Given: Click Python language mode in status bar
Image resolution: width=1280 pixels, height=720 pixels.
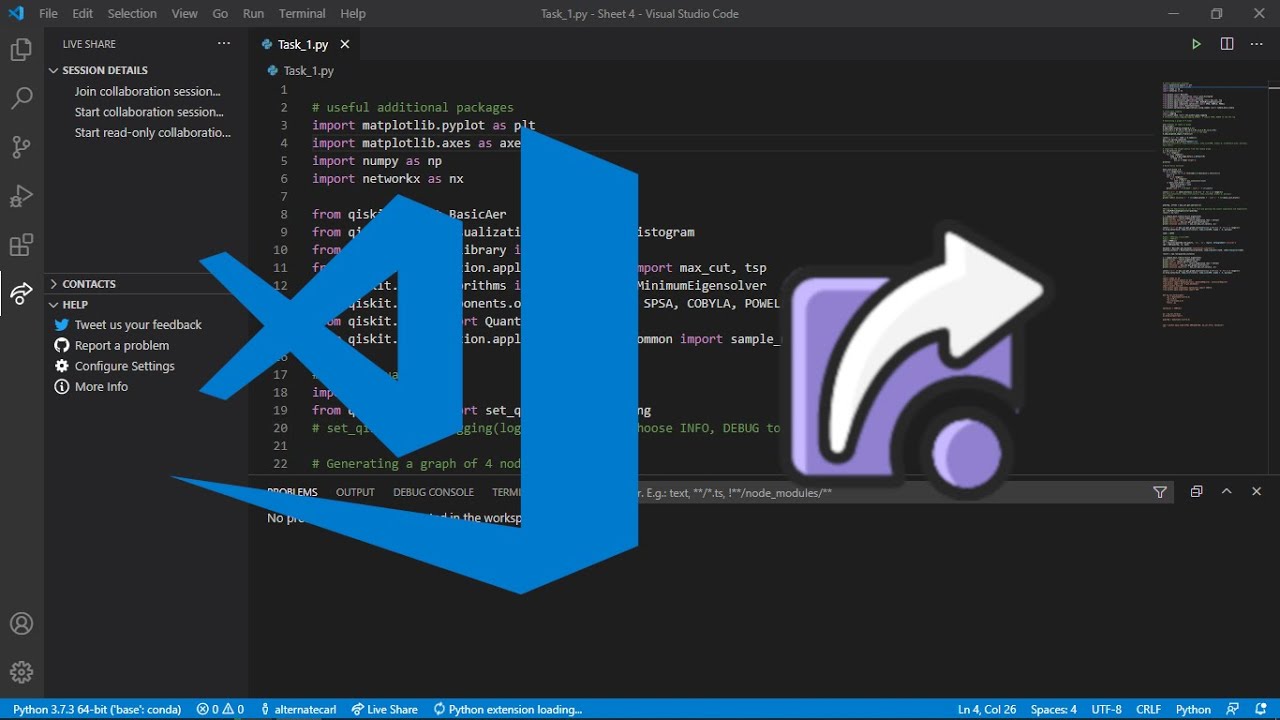Looking at the screenshot, I should tap(1193, 709).
